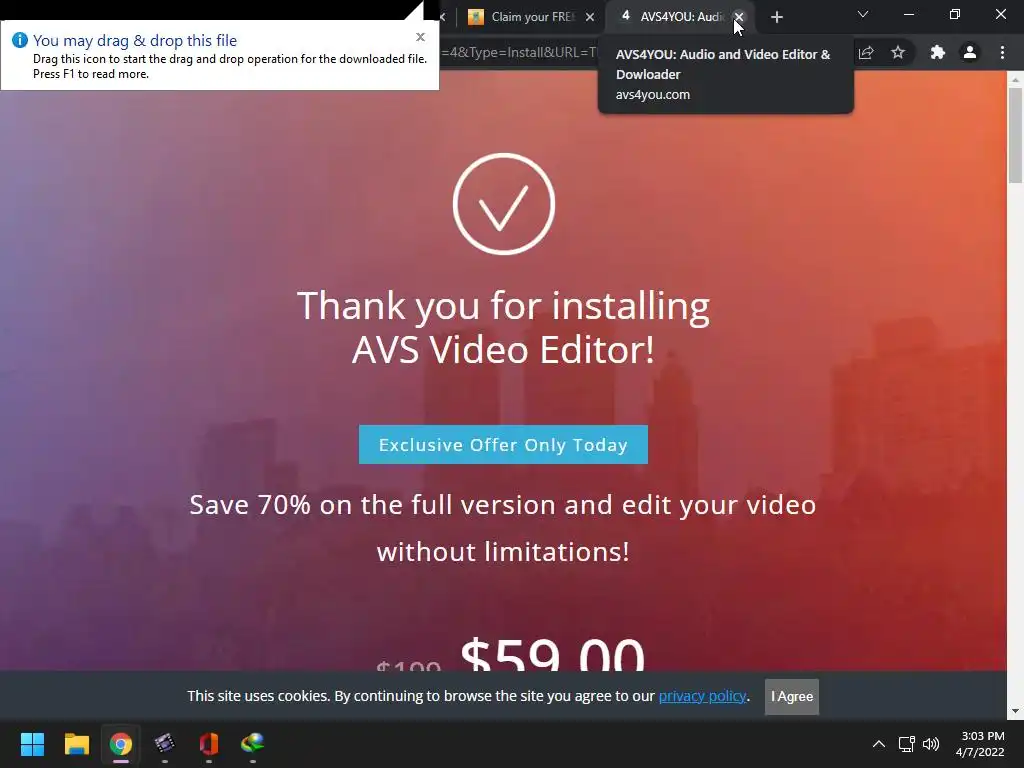Select the AVS4YOU: Audio tab
Viewport: 1024px width, 768px height.
click(679, 17)
